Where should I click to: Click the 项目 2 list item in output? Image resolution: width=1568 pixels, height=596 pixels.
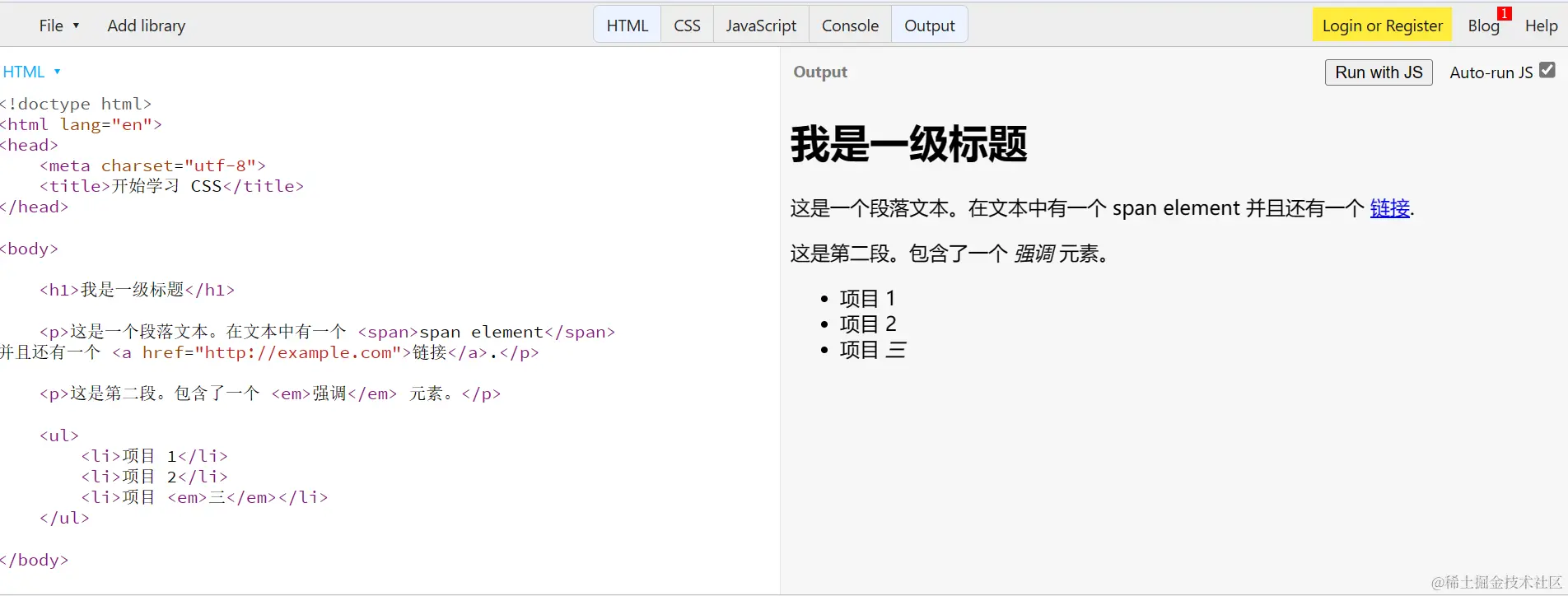[868, 324]
